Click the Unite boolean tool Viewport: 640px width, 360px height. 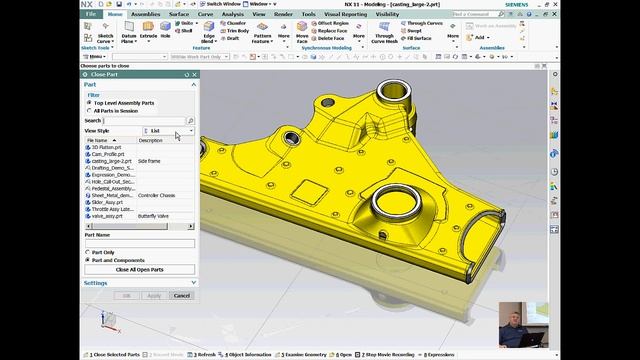[184, 23]
